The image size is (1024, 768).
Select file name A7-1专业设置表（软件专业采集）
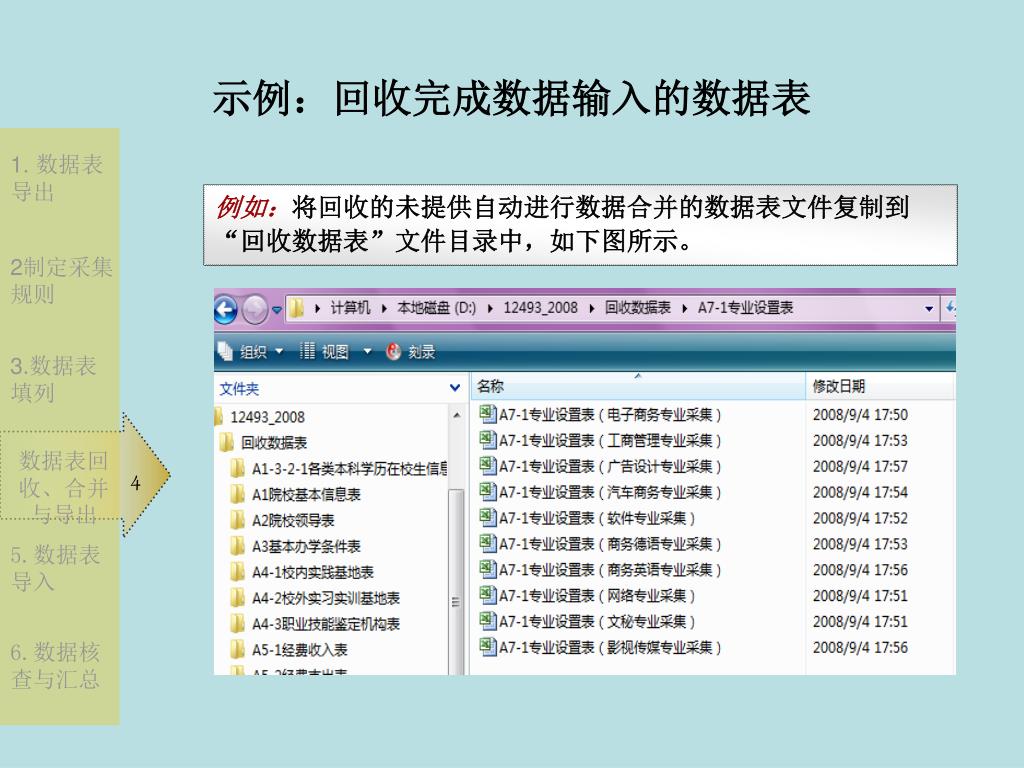point(597,519)
